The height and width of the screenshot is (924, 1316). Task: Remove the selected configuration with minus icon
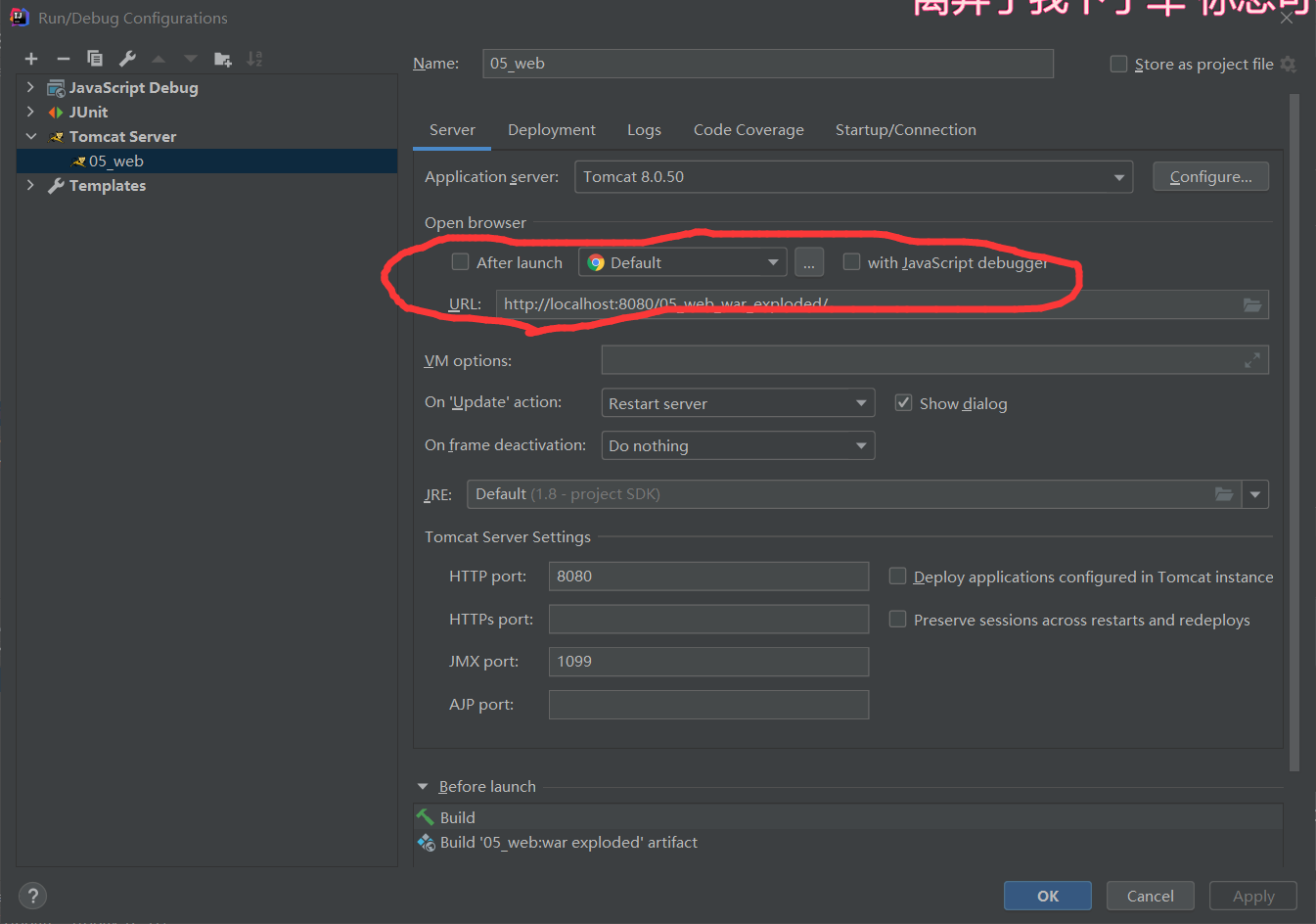pyautogui.click(x=64, y=59)
